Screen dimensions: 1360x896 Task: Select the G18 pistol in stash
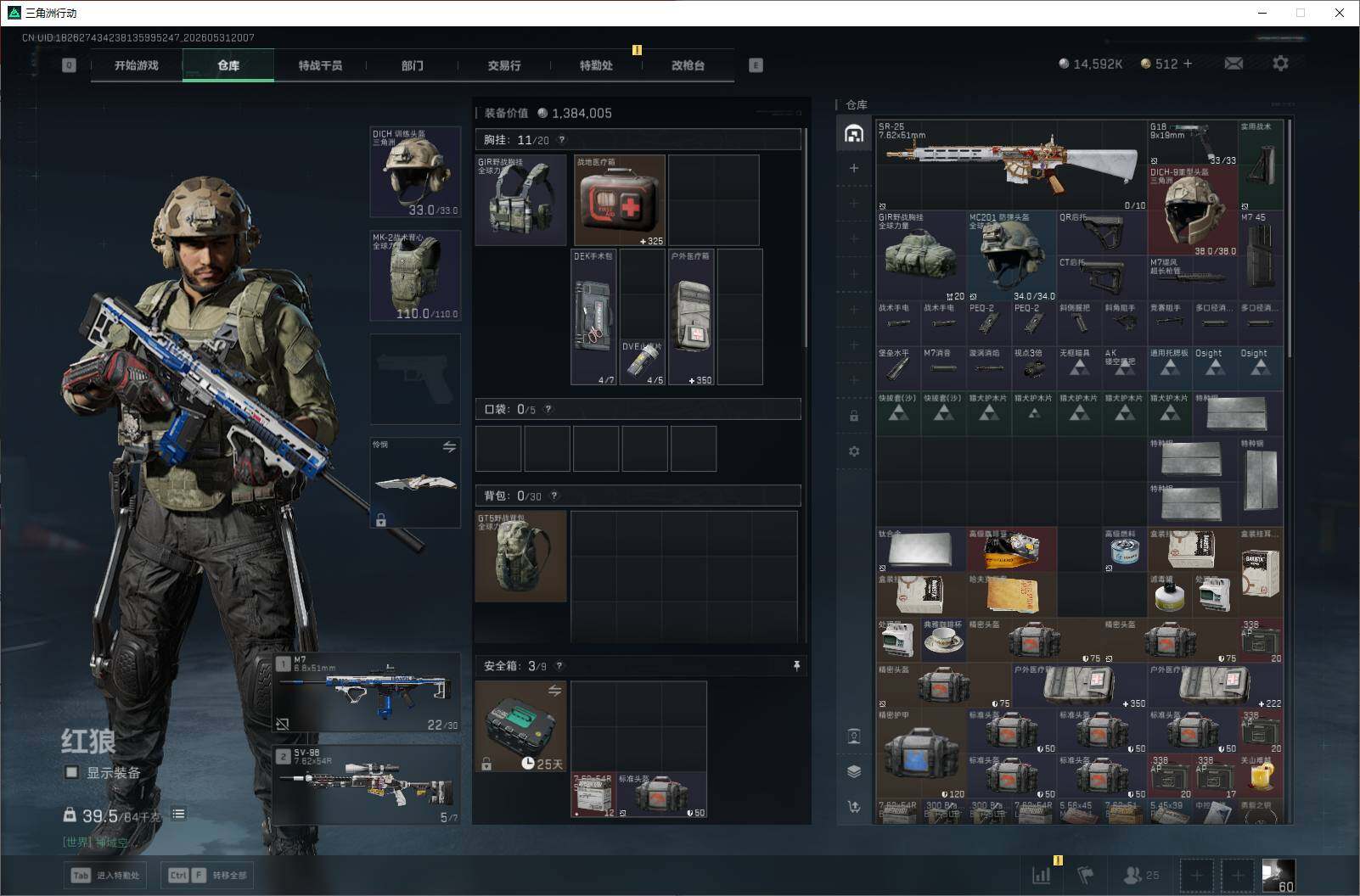point(1193,143)
